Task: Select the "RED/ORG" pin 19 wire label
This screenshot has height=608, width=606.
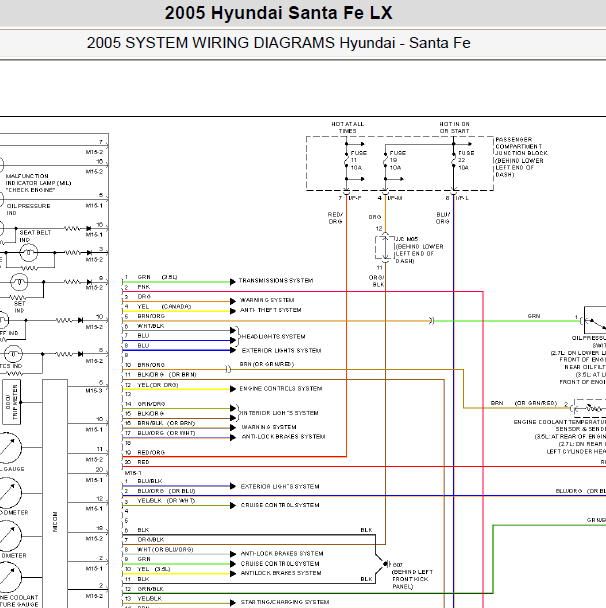Action: (x=151, y=453)
